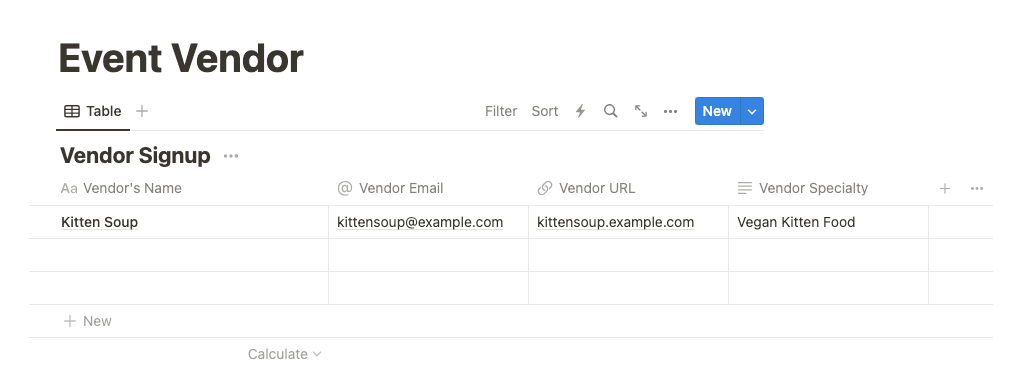The width and height of the screenshot is (1024, 374).
Task: Expand the New button dropdown arrow
Action: click(x=752, y=111)
